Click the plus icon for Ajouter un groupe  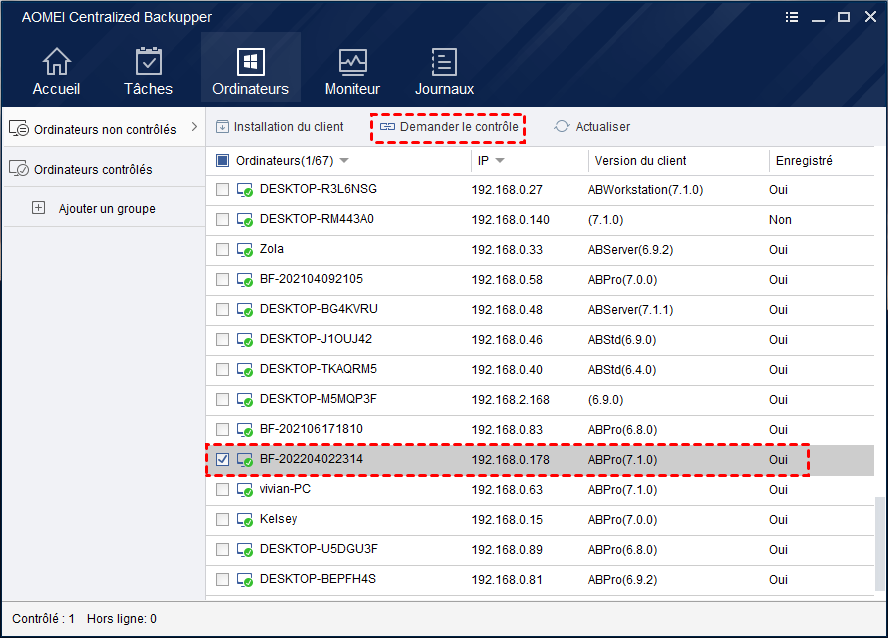click(x=39, y=208)
